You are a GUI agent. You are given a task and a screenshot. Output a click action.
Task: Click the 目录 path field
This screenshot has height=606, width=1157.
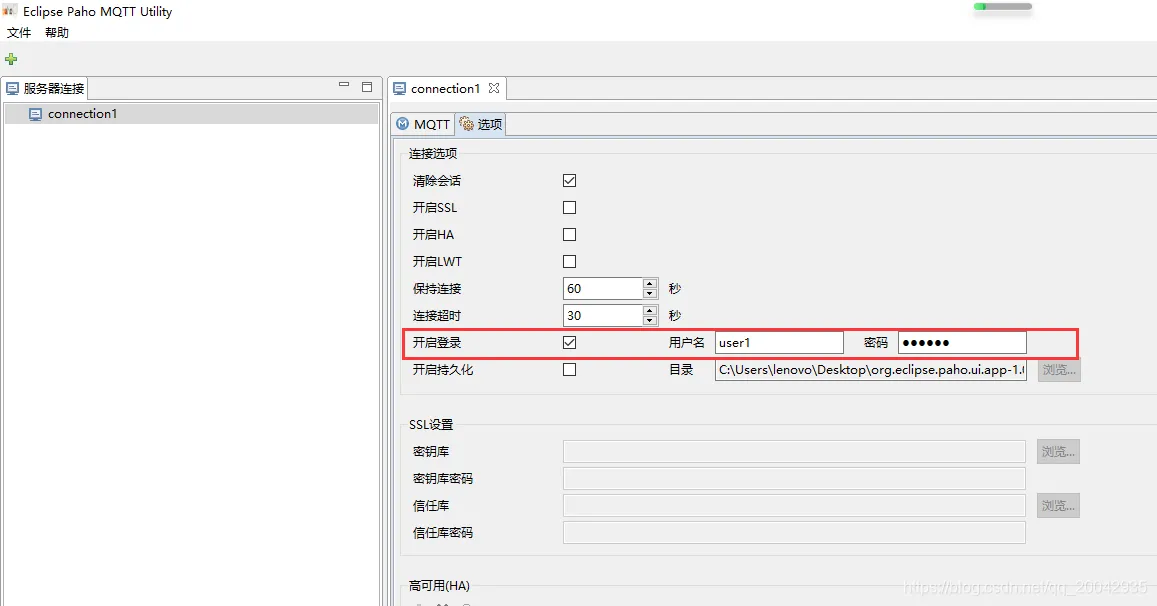(871, 370)
